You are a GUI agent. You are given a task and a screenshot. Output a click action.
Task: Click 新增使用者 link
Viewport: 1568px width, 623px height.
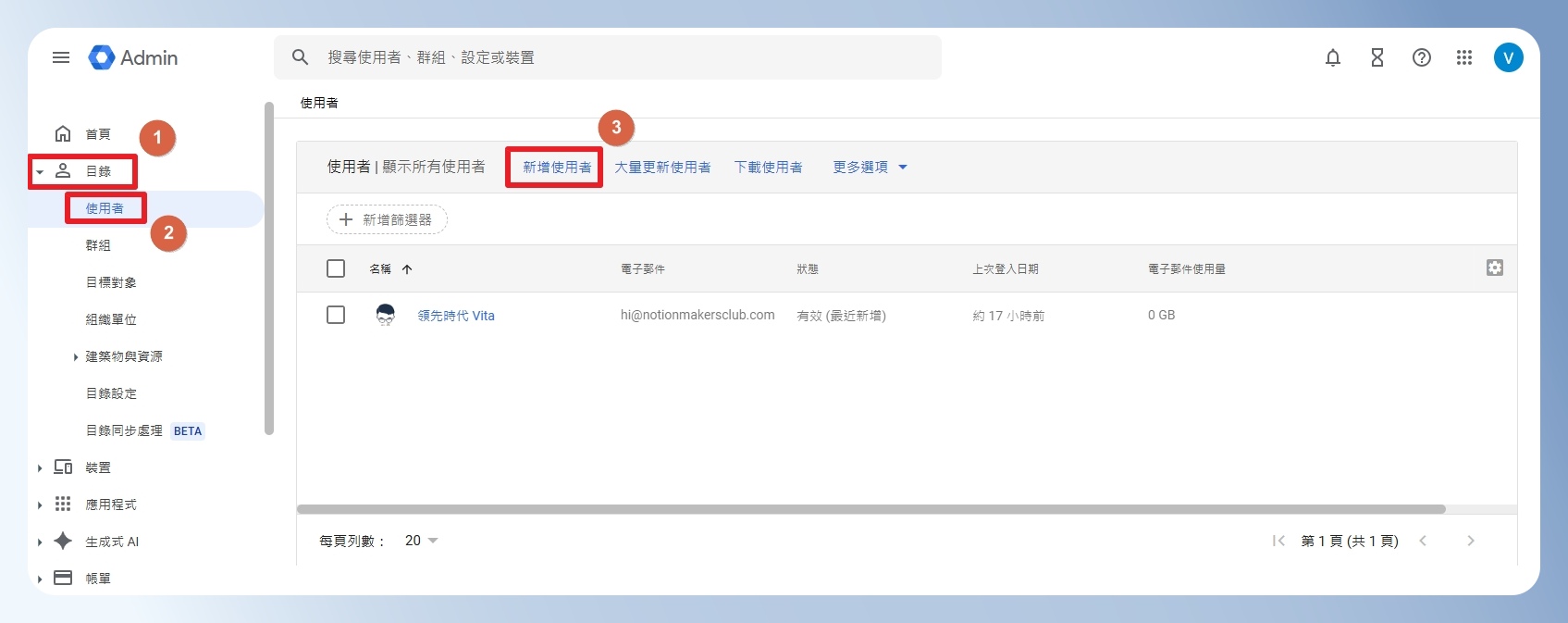557,167
